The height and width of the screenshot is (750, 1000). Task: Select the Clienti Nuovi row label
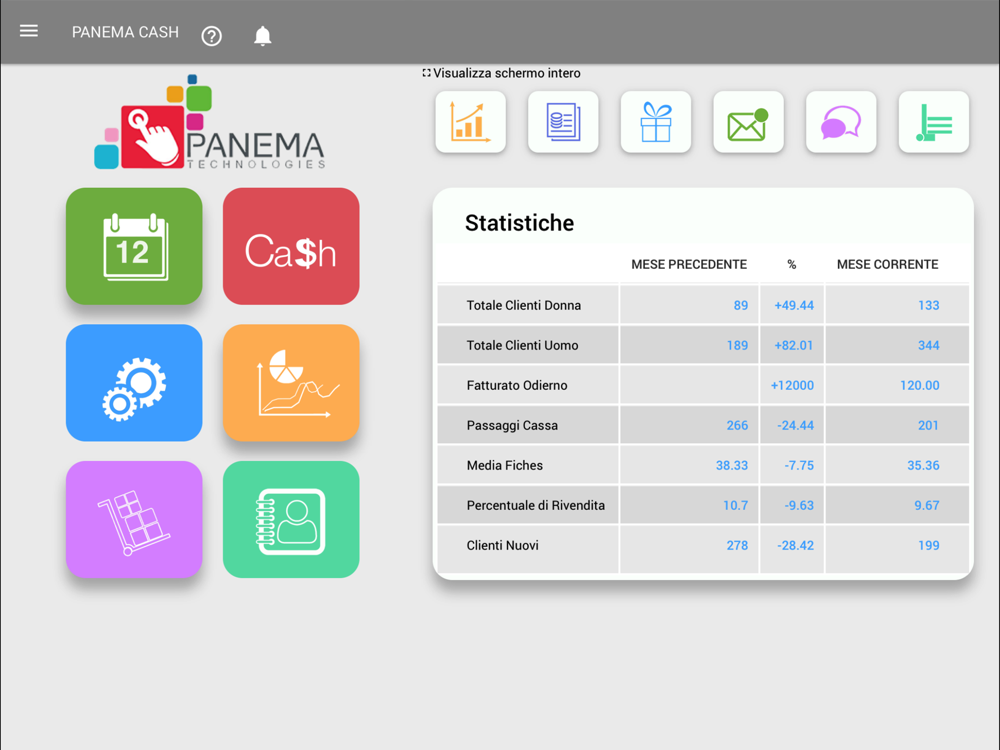(x=503, y=546)
